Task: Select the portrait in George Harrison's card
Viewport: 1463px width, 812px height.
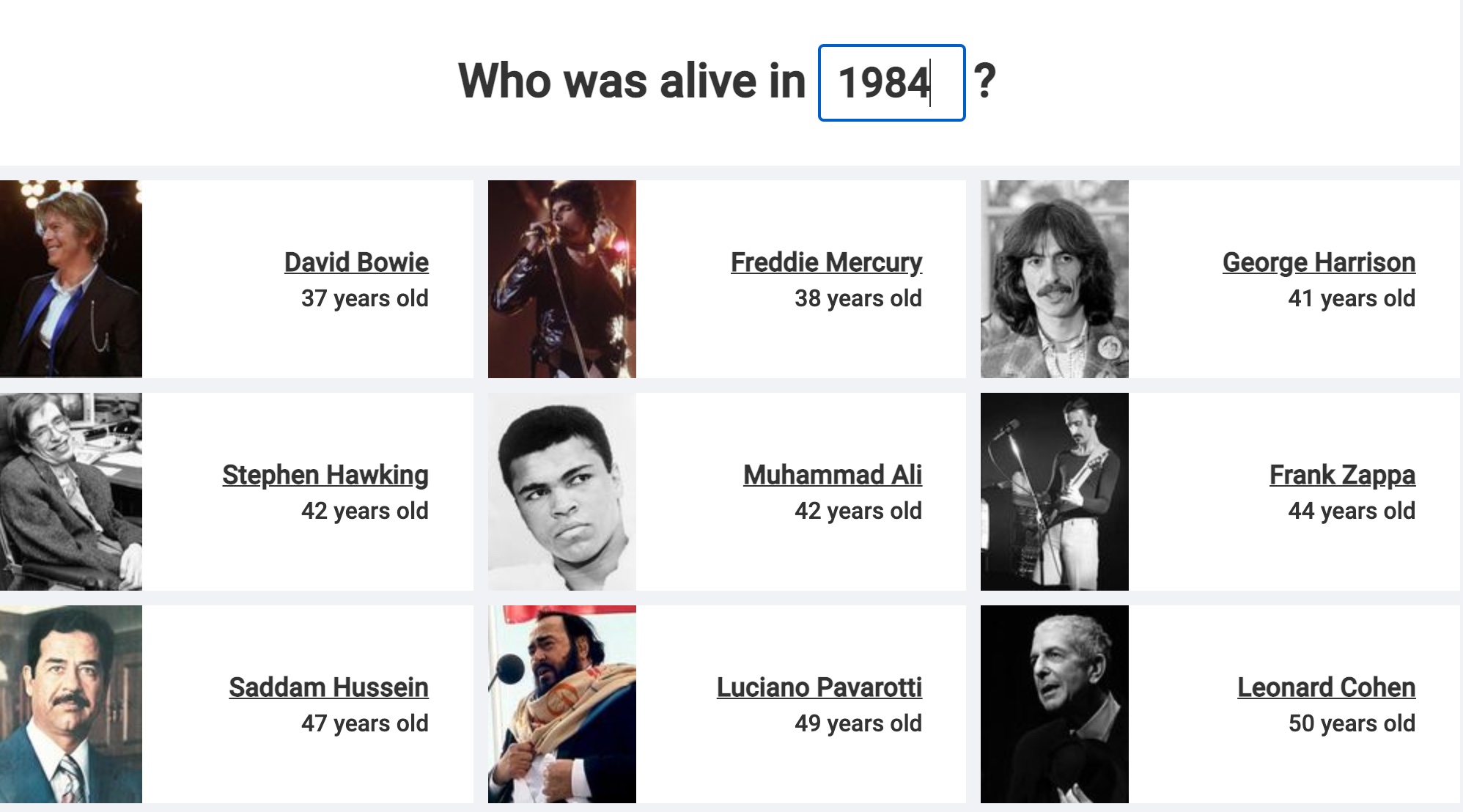Action: click(x=1055, y=278)
